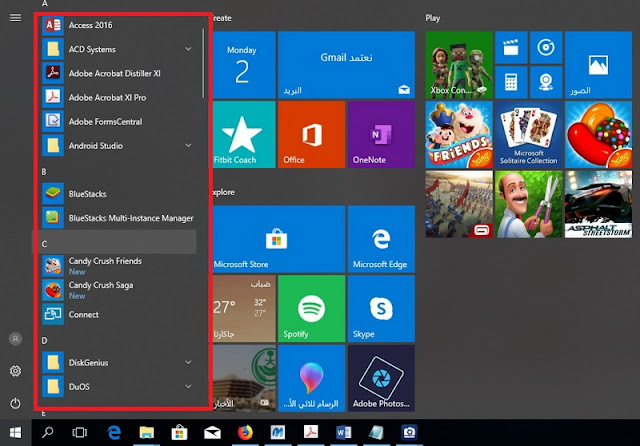Open the weather tile showing 27°
The image size is (640, 446).
[244, 308]
